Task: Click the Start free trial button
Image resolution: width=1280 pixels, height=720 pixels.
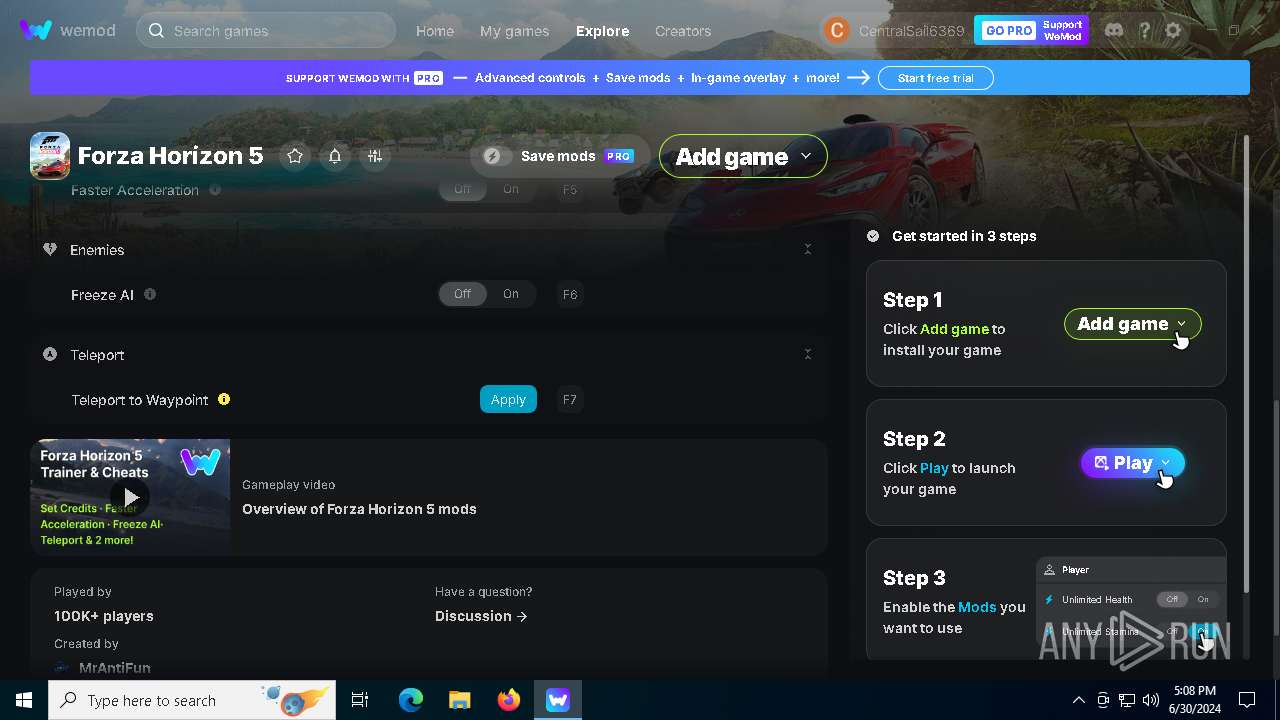Action: click(x=935, y=78)
